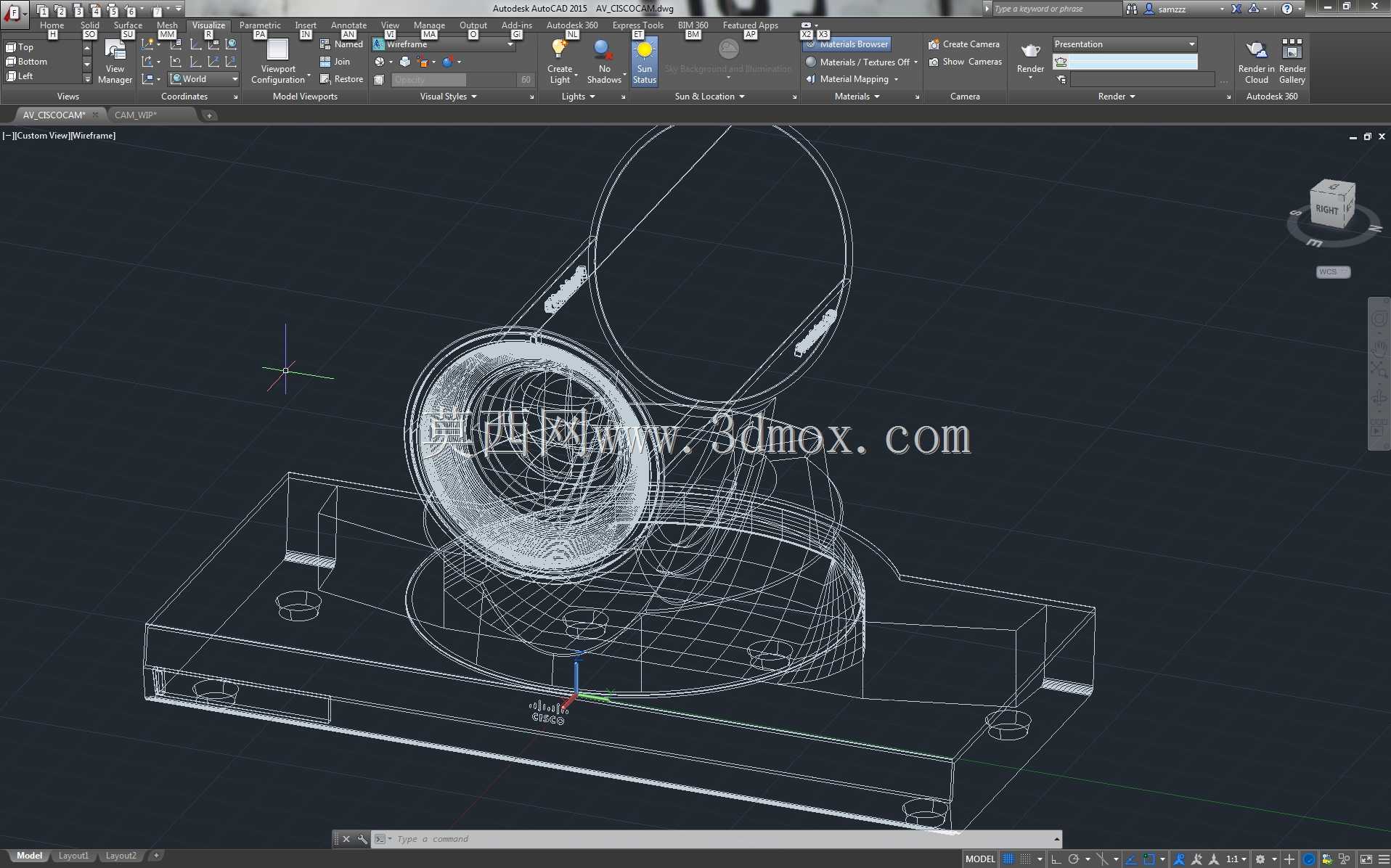The height and width of the screenshot is (868, 1391).
Task: Toggle isometric drafting
Action: click(x=1102, y=859)
